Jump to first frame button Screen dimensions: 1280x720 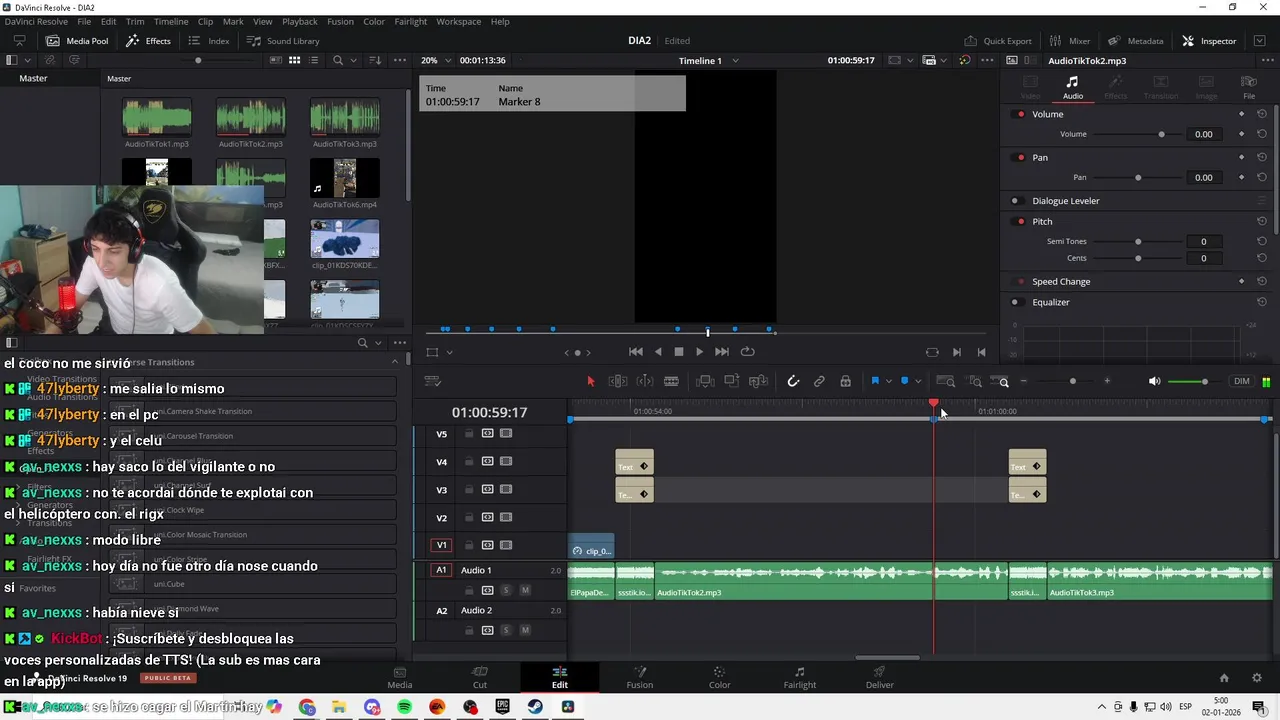pyautogui.click(x=635, y=352)
